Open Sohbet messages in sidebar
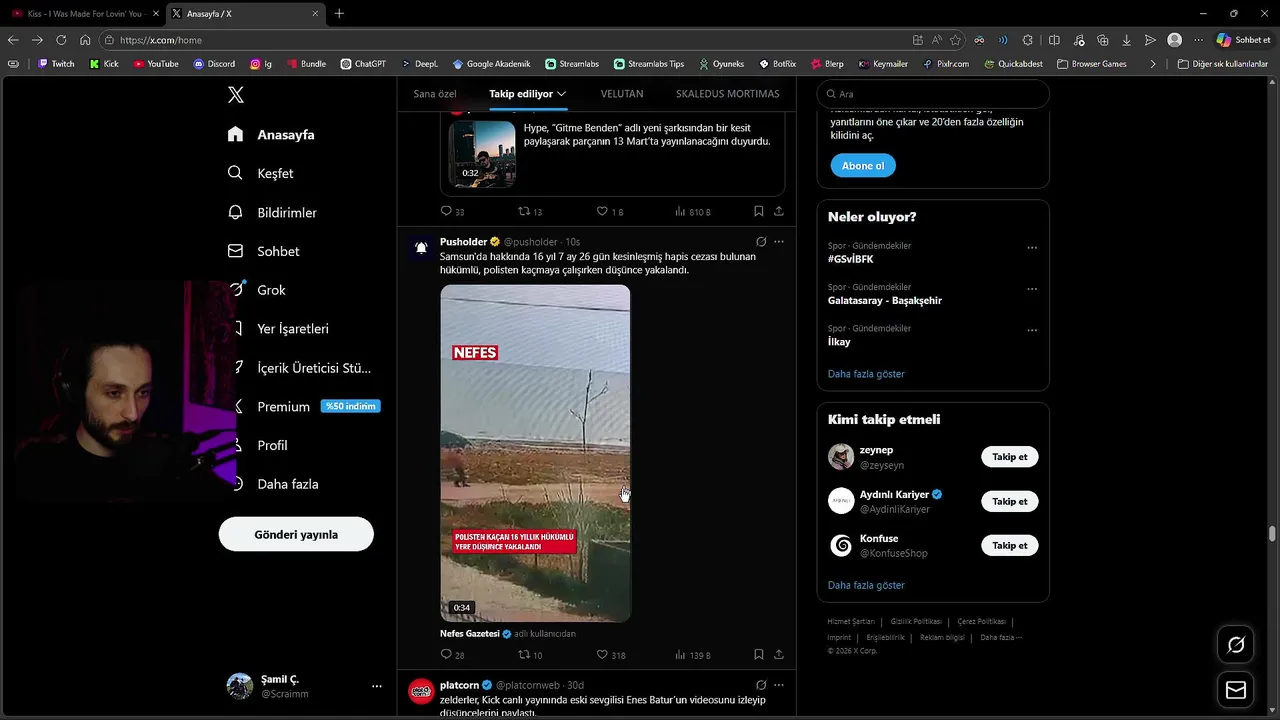Screen dimensions: 1280x720 point(264,251)
